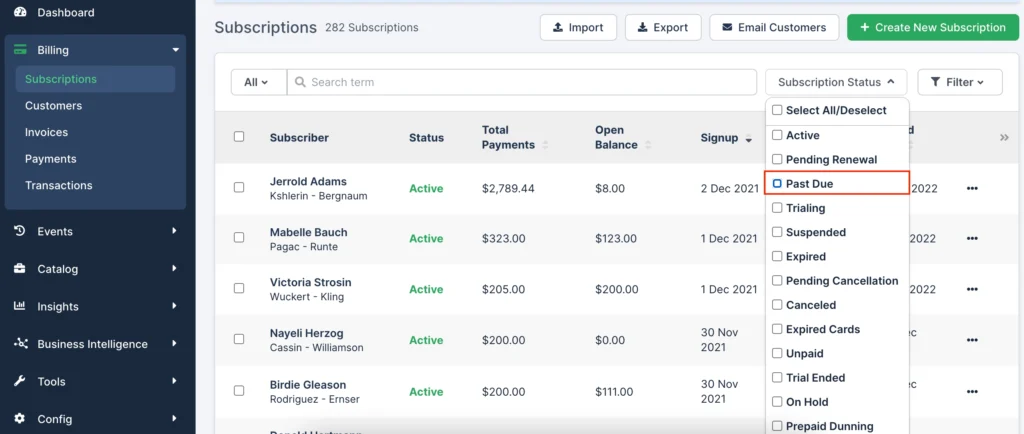This screenshot has height=434, width=1024.
Task: Click the Dashboard speedometer icon in sidebar
Action: point(20,13)
